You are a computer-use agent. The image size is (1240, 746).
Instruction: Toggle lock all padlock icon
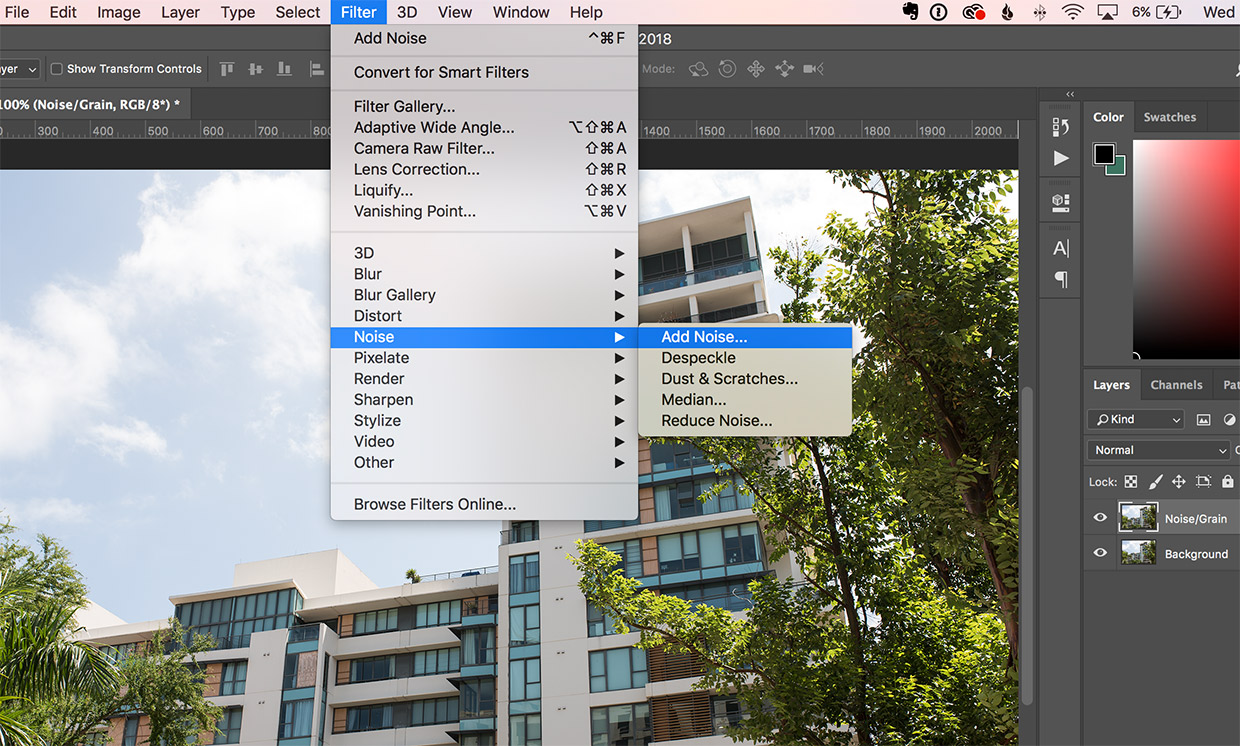click(1228, 481)
